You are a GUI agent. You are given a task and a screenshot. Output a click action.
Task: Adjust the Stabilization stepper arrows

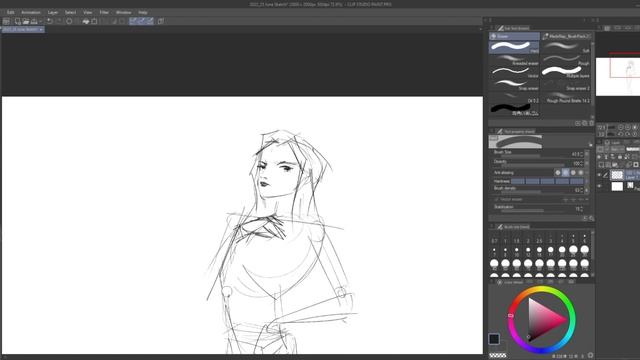tap(582, 209)
